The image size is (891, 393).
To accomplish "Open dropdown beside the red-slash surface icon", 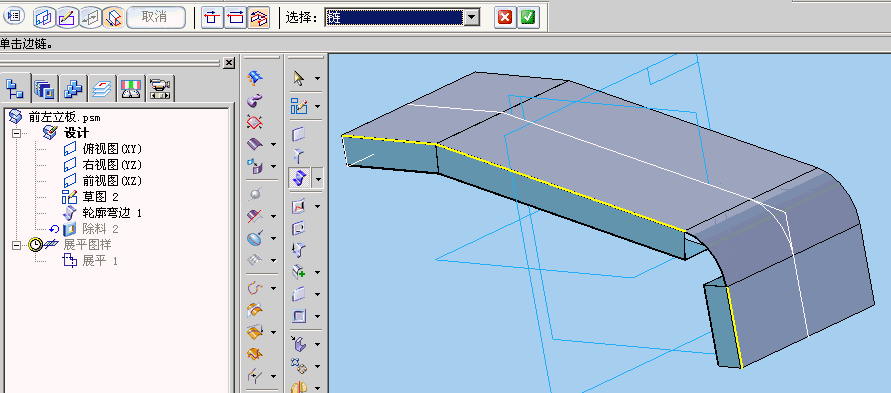I will click(273, 216).
